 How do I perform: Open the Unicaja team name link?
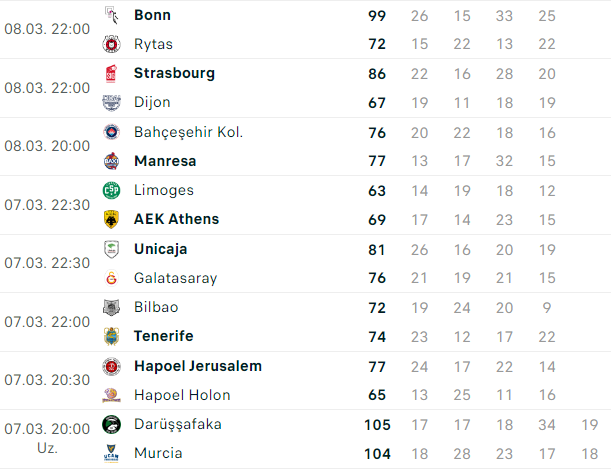point(161,249)
